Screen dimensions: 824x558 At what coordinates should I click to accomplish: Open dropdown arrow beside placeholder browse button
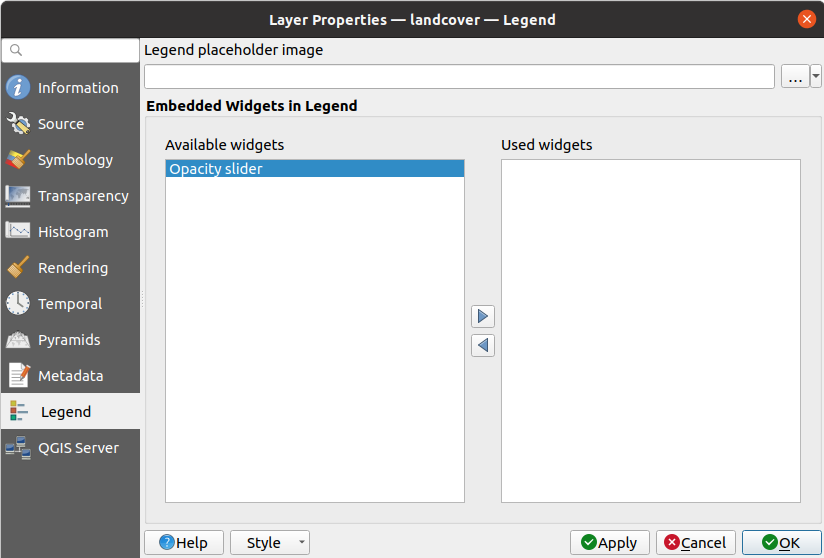click(x=816, y=76)
